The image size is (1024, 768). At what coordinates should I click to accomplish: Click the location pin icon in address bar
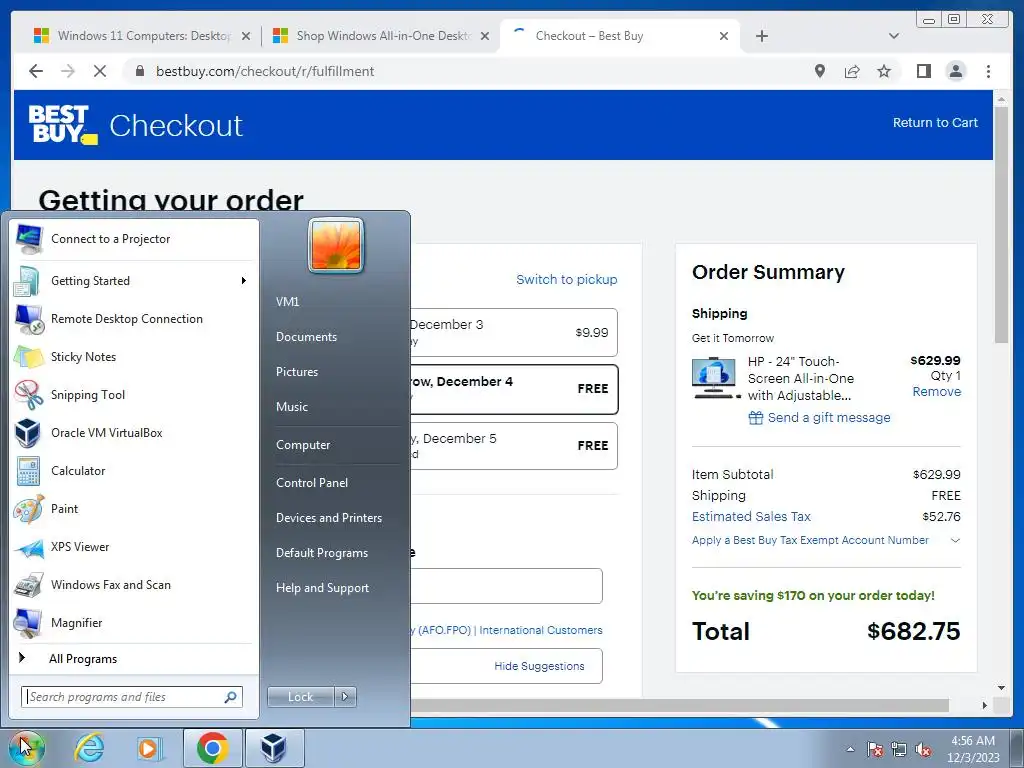pyautogui.click(x=820, y=71)
